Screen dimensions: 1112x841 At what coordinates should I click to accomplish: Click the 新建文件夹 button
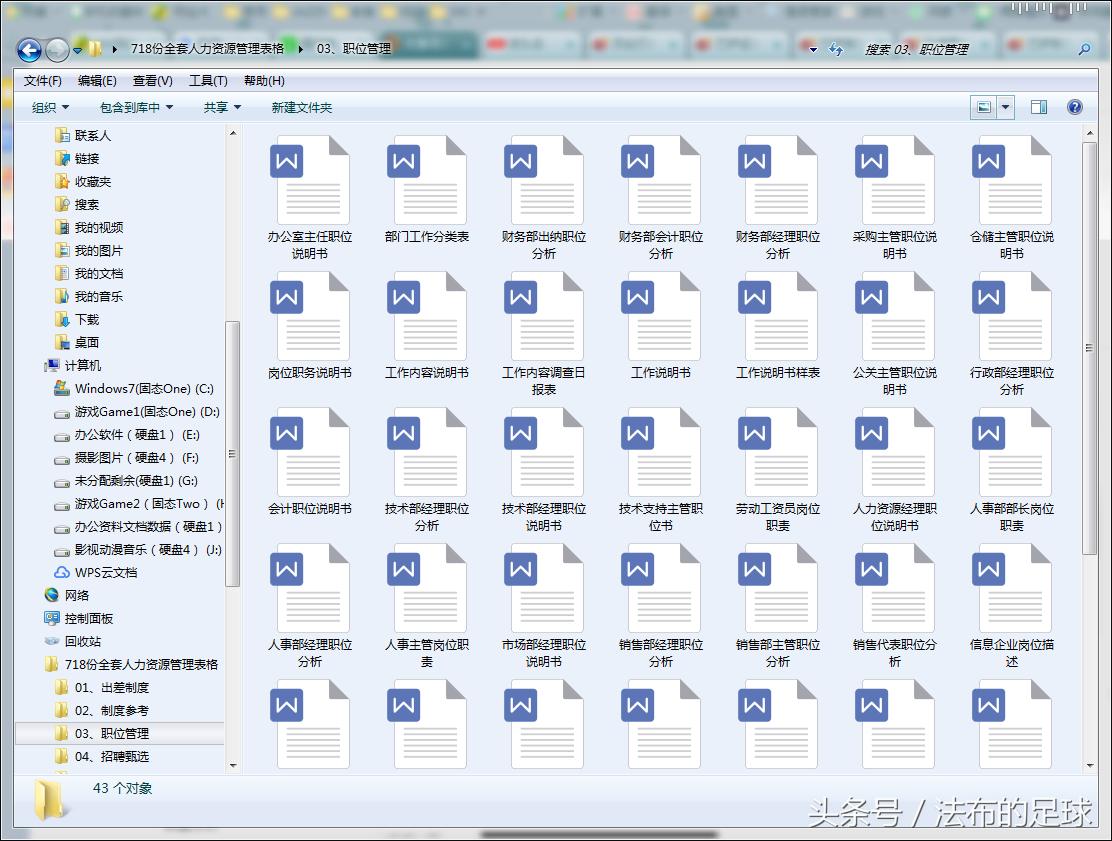301,107
